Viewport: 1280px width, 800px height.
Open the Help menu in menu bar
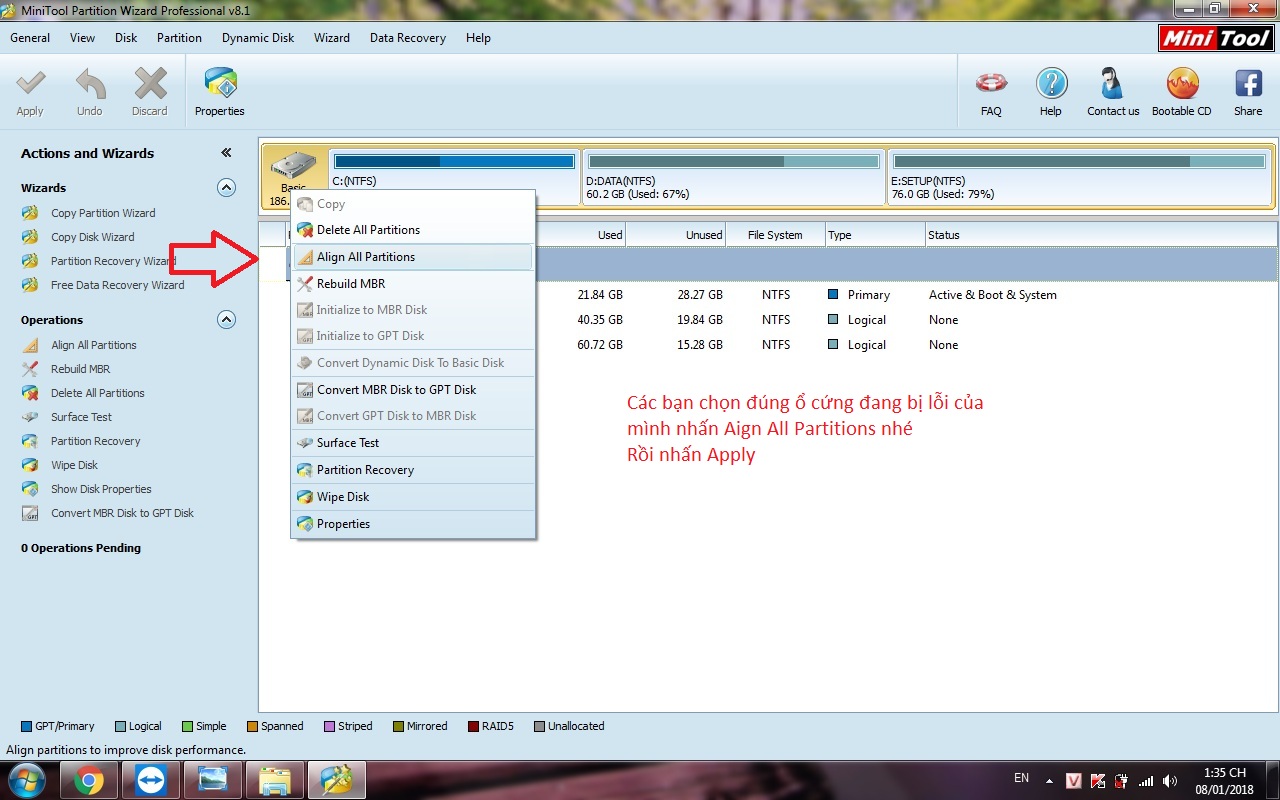pyautogui.click(x=478, y=38)
